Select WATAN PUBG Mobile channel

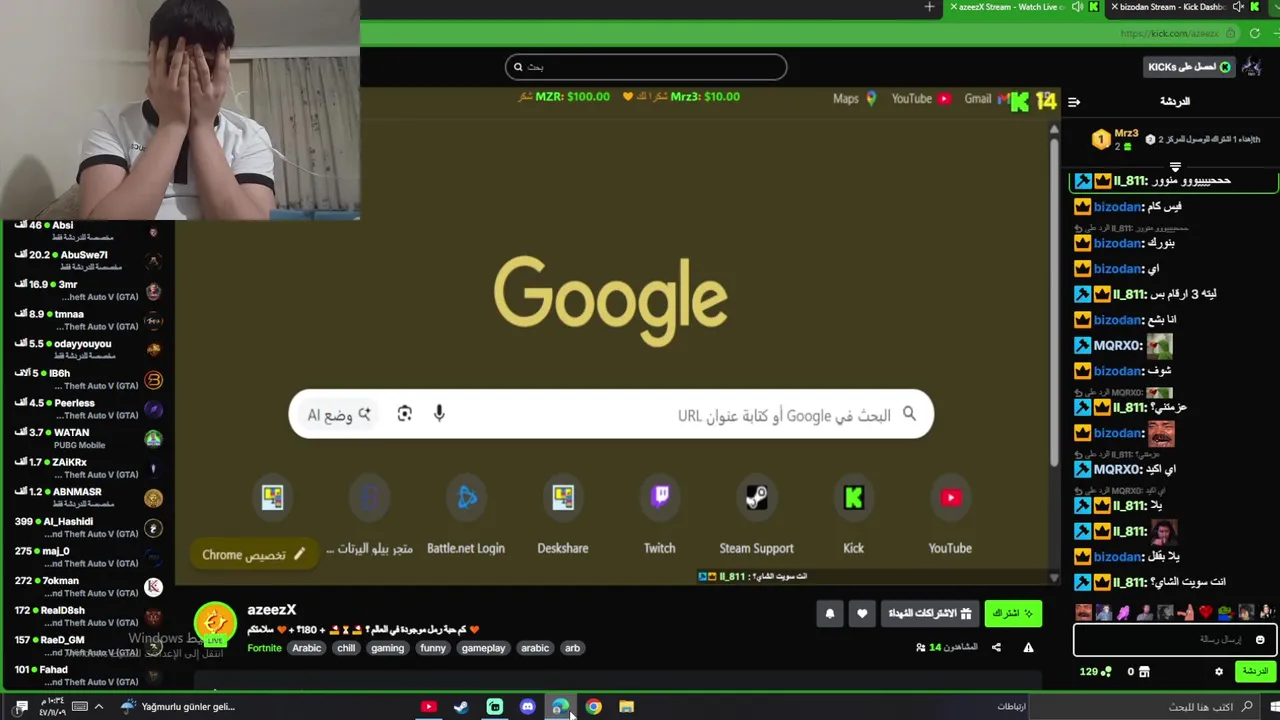pos(88,439)
